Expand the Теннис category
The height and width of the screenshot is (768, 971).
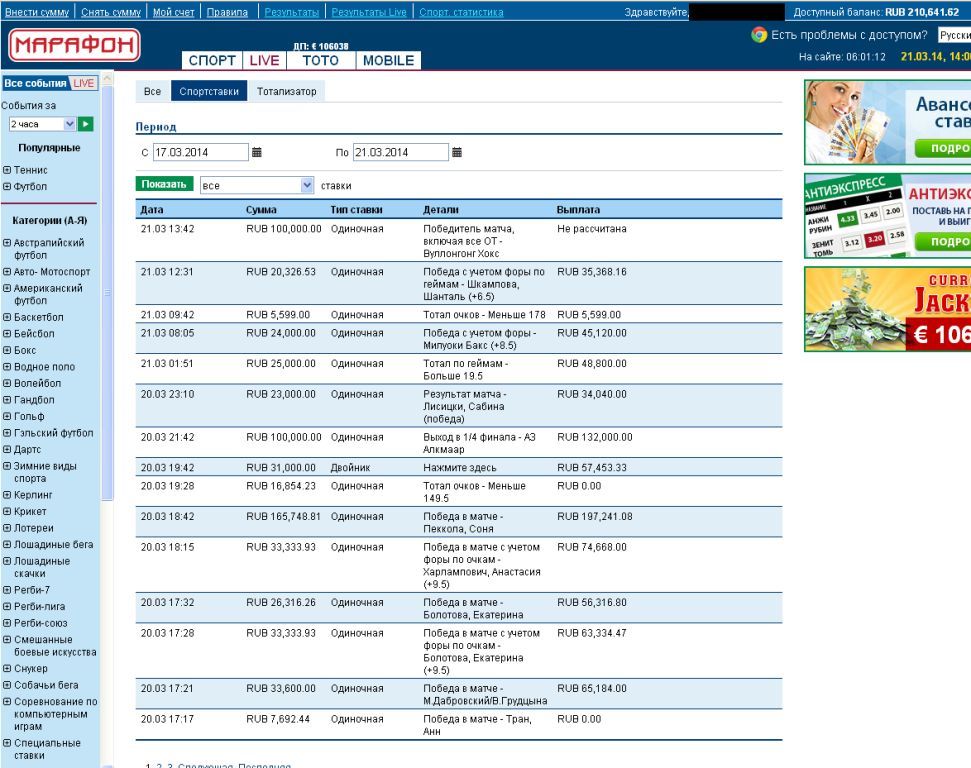7,170
